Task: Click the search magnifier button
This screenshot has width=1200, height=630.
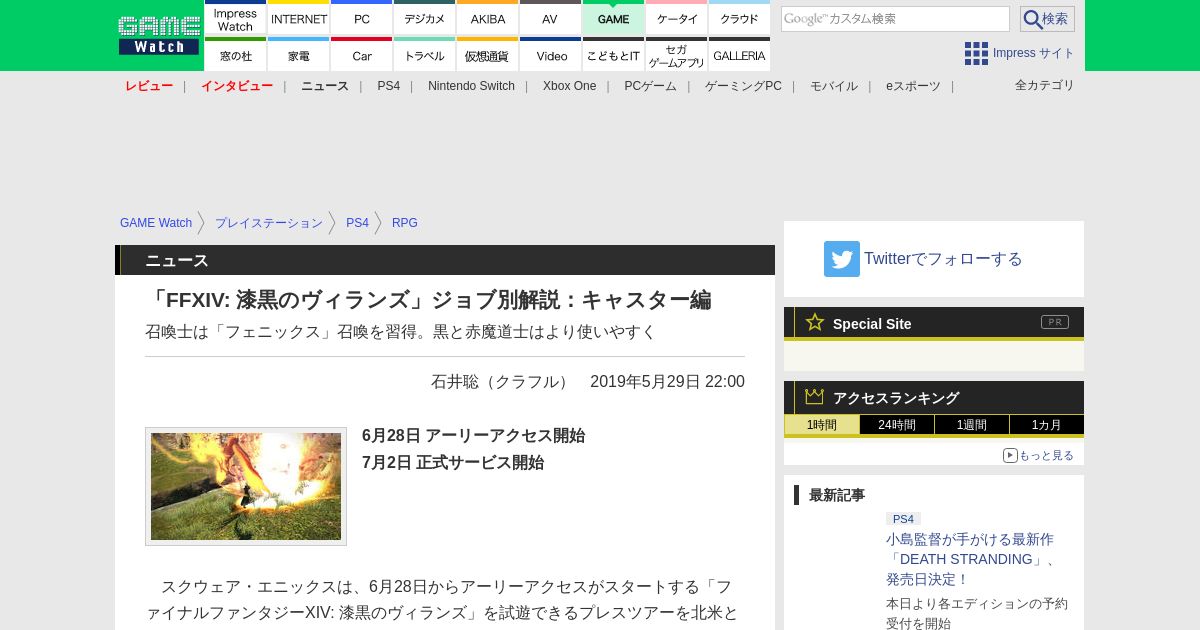Action: click(x=1047, y=19)
